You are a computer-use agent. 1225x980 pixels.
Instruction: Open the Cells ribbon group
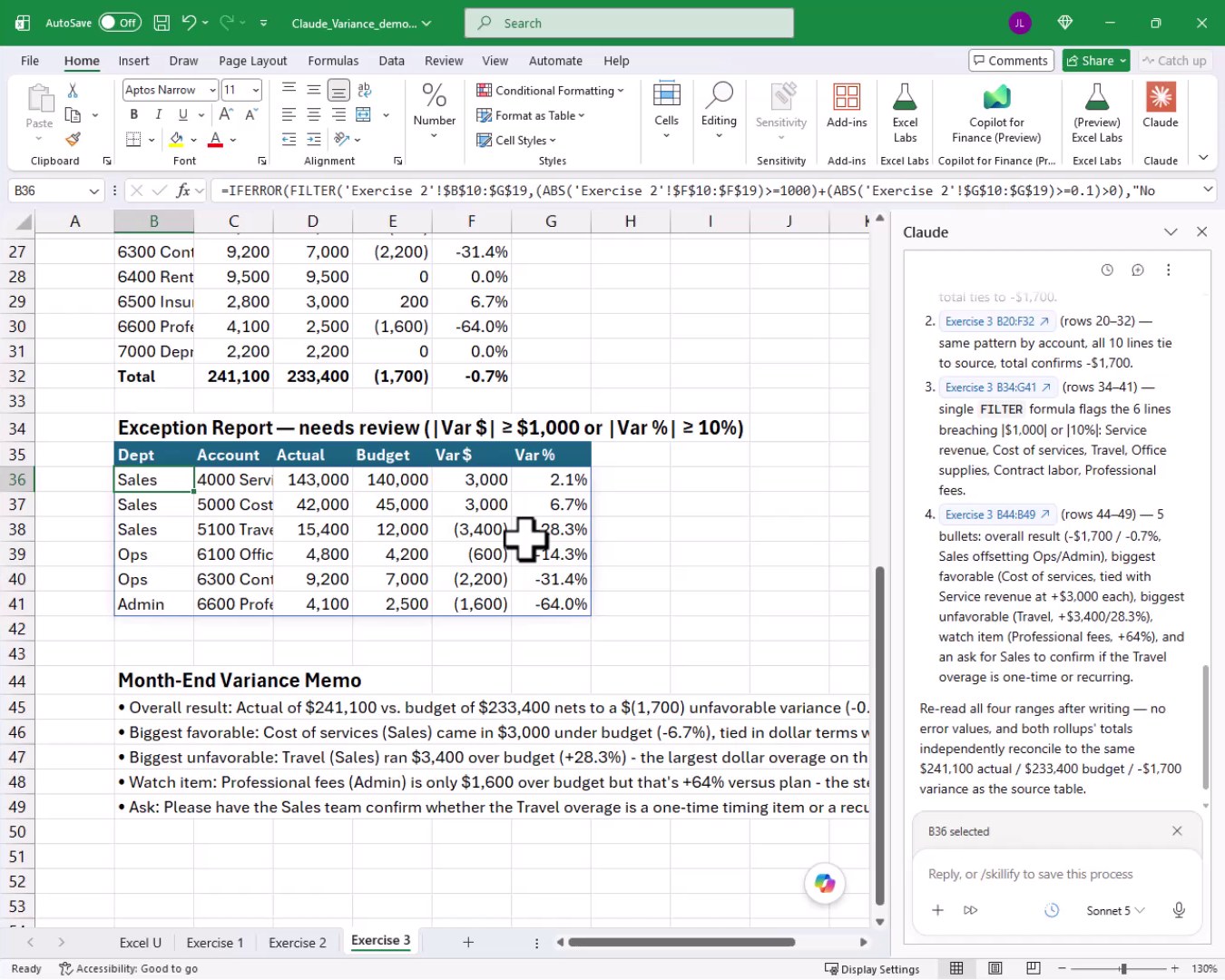(666, 111)
